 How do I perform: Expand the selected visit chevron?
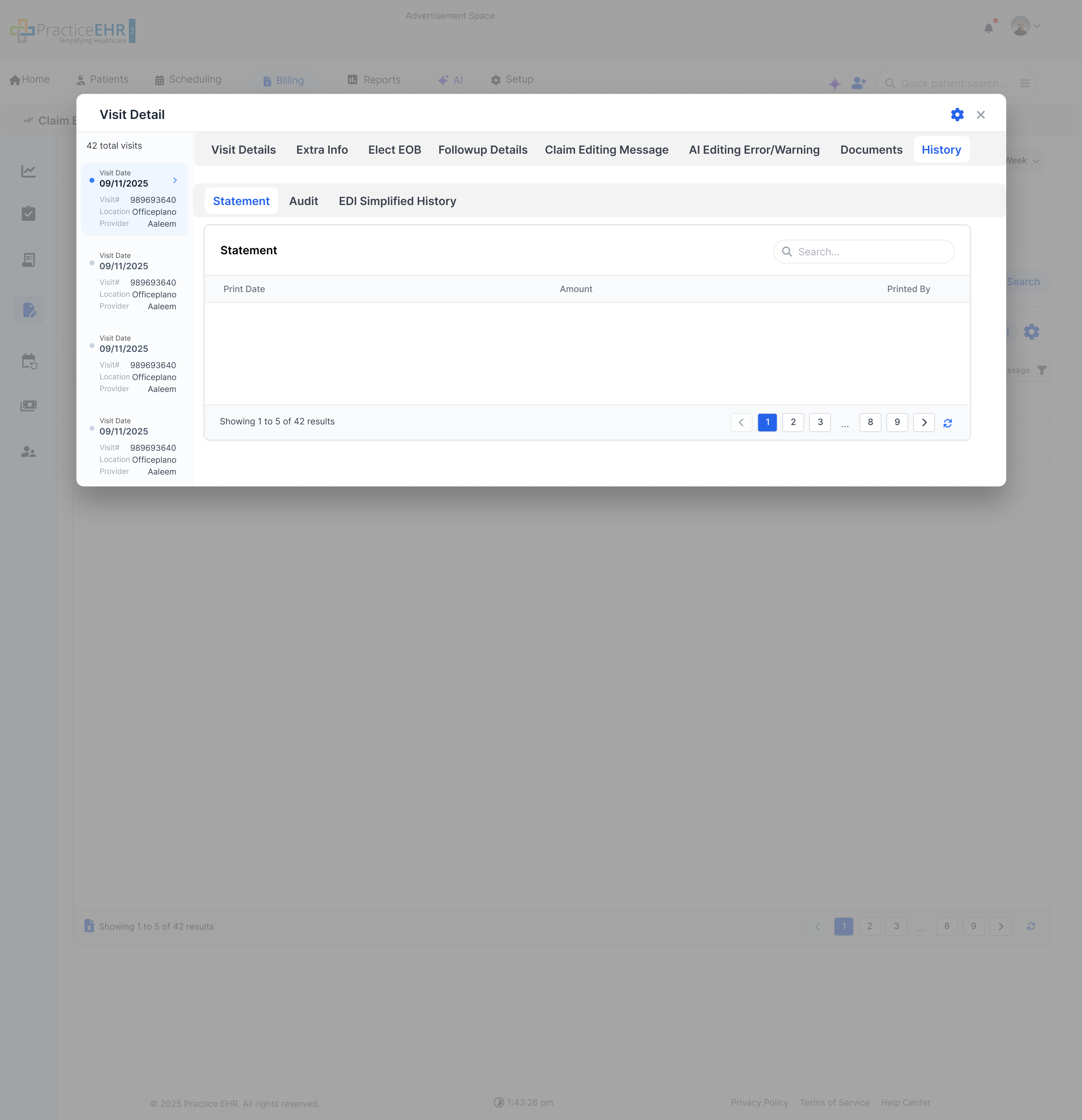pos(175,181)
